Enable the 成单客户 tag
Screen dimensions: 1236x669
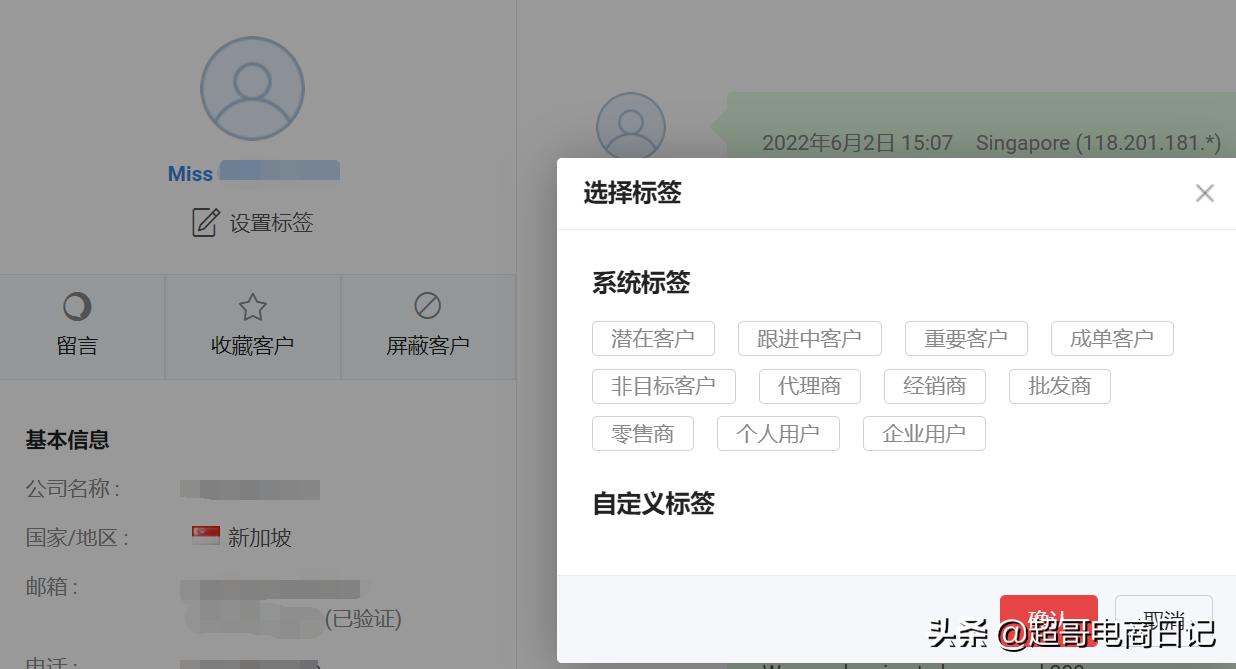pos(1112,338)
